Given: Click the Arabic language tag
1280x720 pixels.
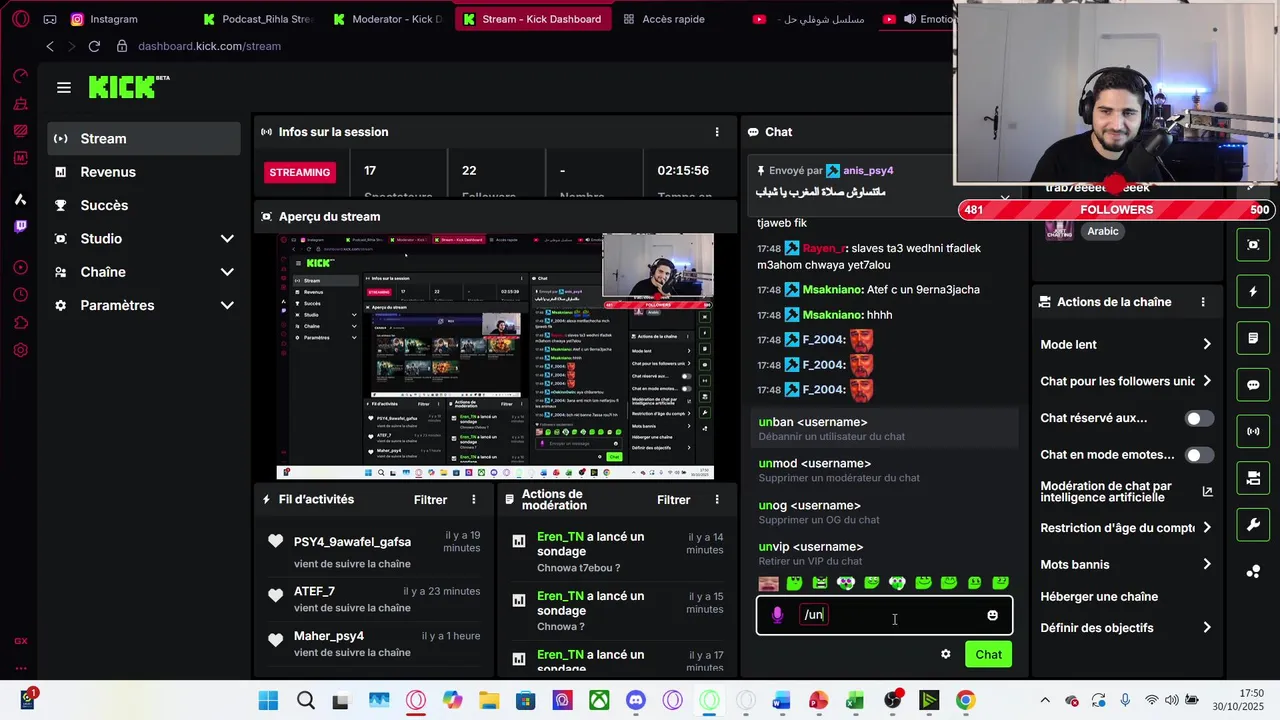Looking at the screenshot, I should (1103, 231).
